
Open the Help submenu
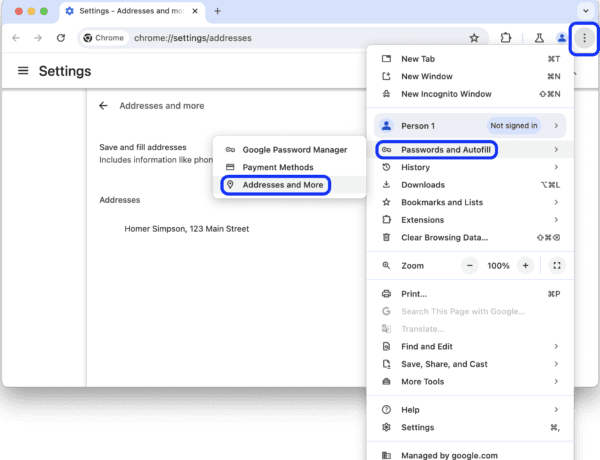click(x=470, y=410)
